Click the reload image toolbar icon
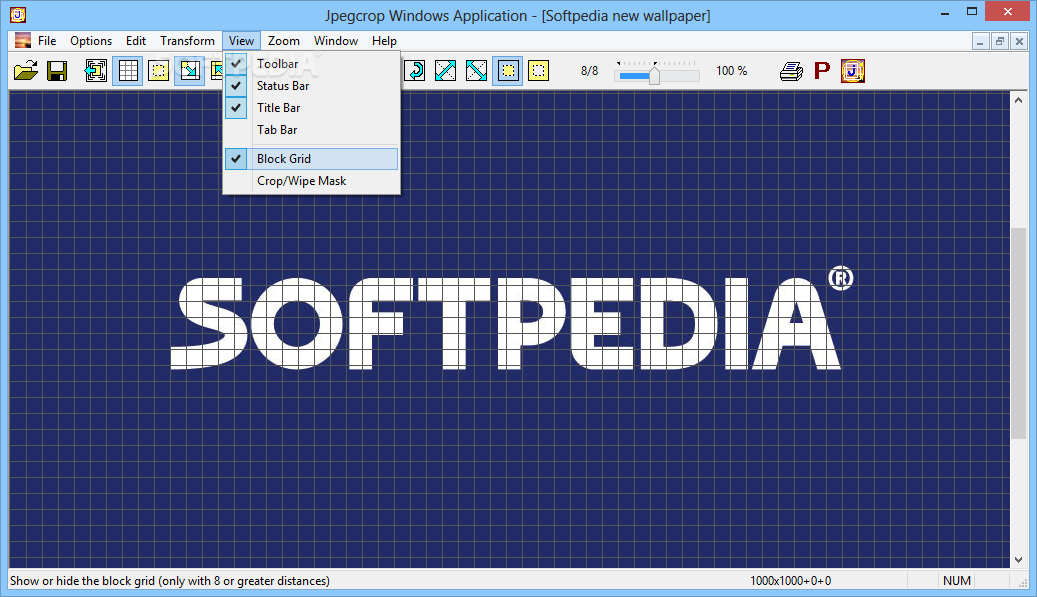The width and height of the screenshot is (1037, 597). click(96, 71)
